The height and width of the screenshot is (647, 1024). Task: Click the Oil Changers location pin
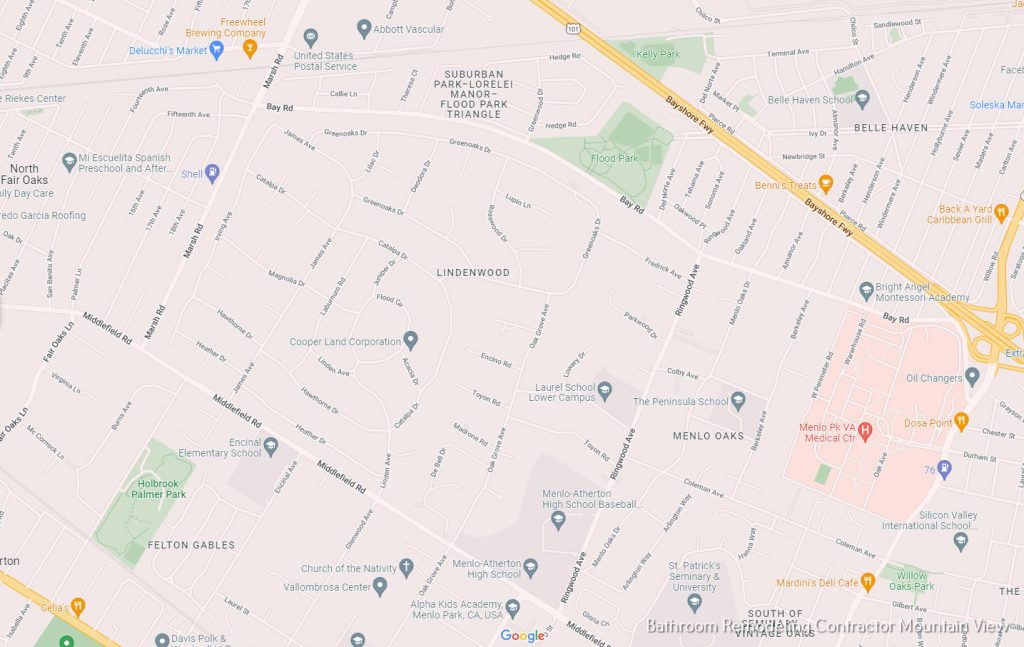pyautogui.click(x=972, y=377)
